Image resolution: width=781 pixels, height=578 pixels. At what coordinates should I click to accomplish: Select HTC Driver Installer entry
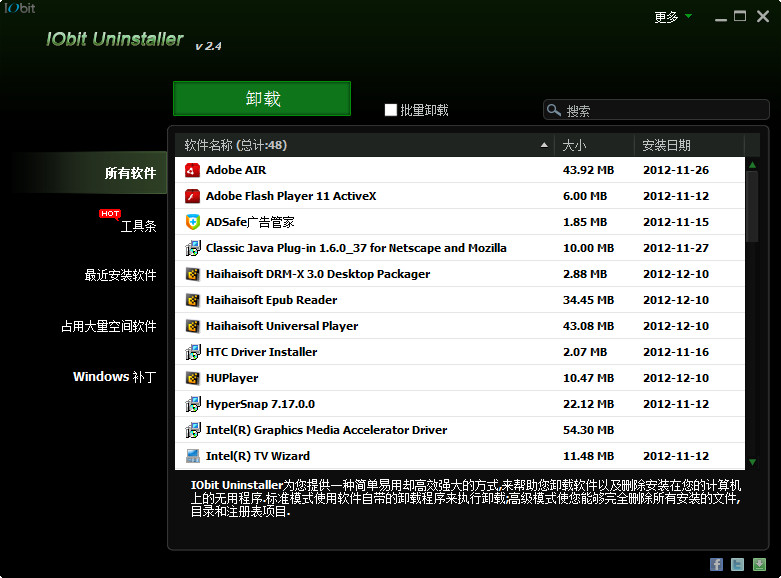point(261,352)
